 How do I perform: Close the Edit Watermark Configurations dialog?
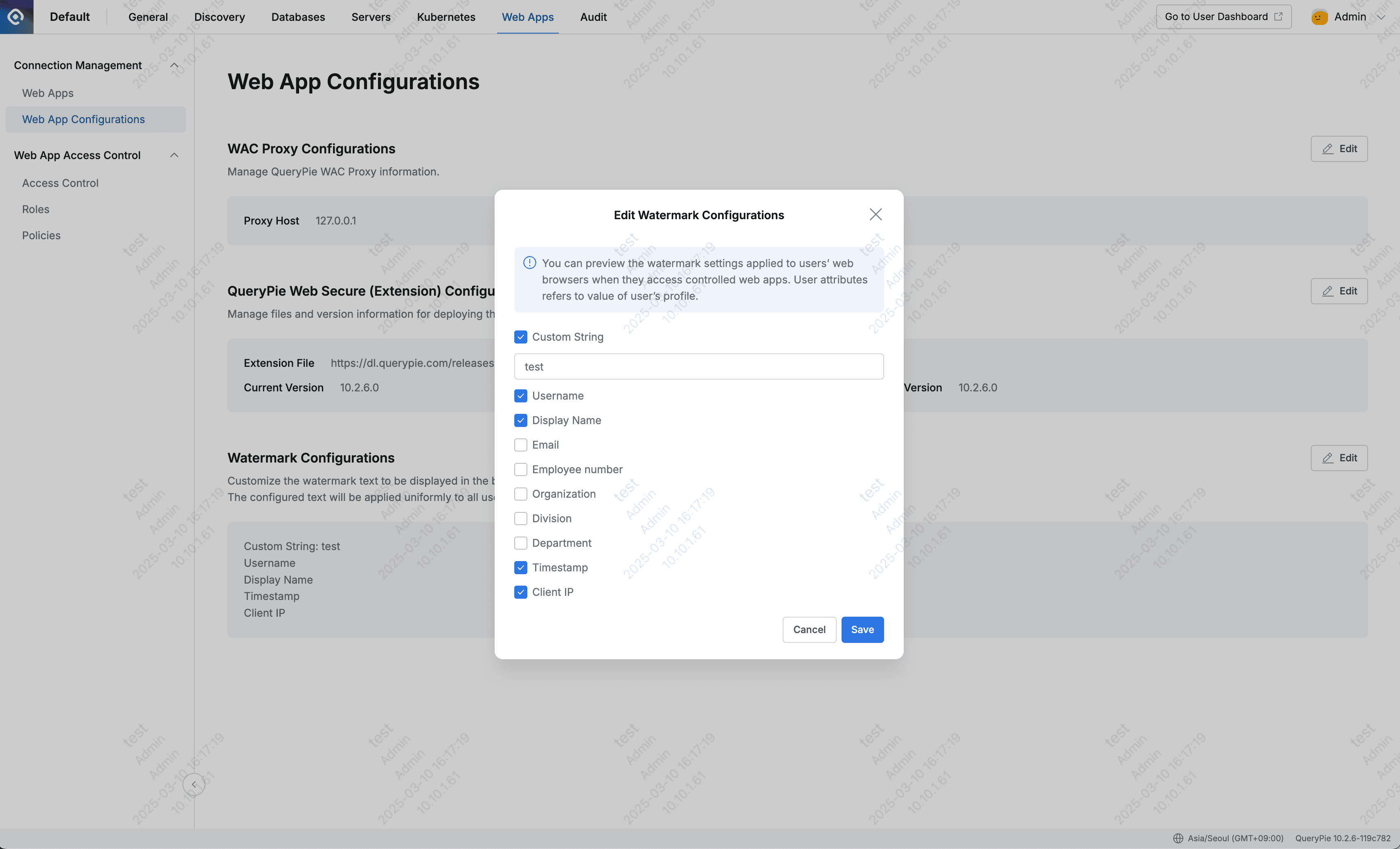pyautogui.click(x=876, y=214)
